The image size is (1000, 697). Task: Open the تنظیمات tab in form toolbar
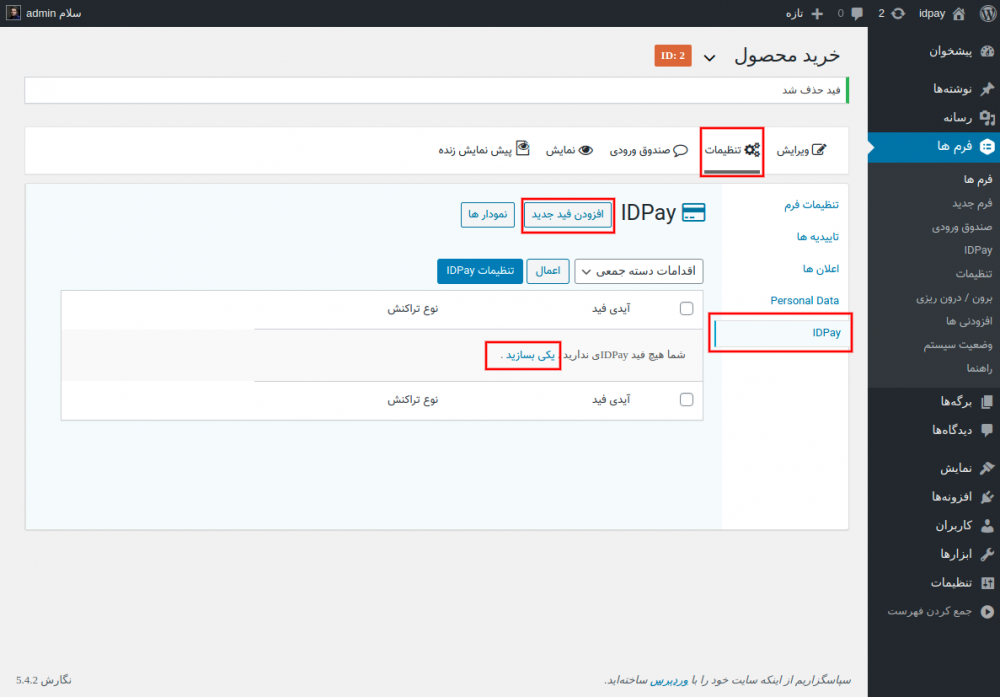(x=732, y=150)
